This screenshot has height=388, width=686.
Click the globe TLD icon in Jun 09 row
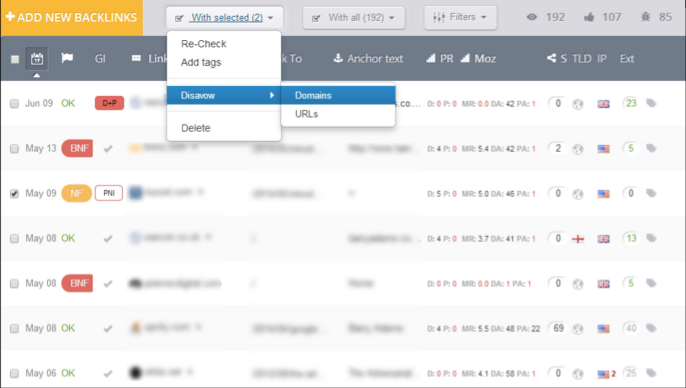(x=578, y=104)
